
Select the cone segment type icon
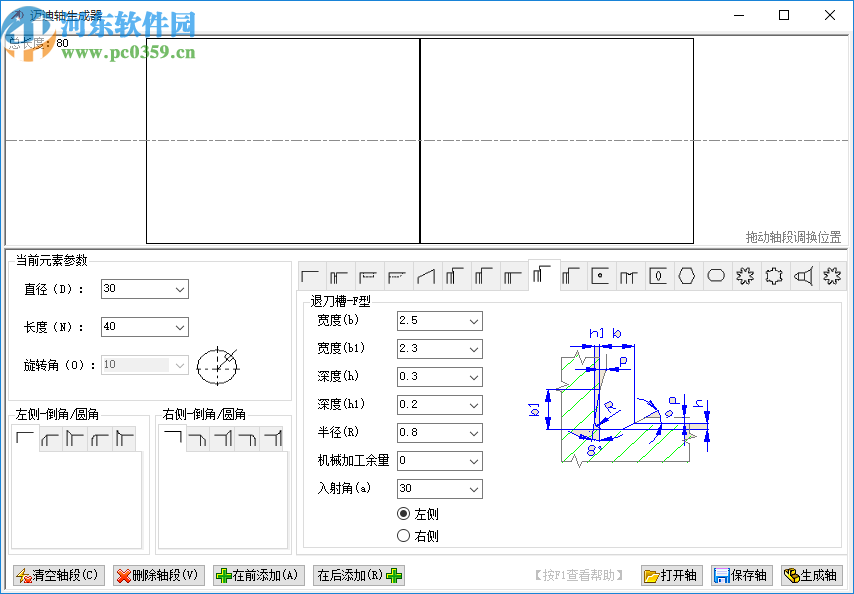pos(428,275)
